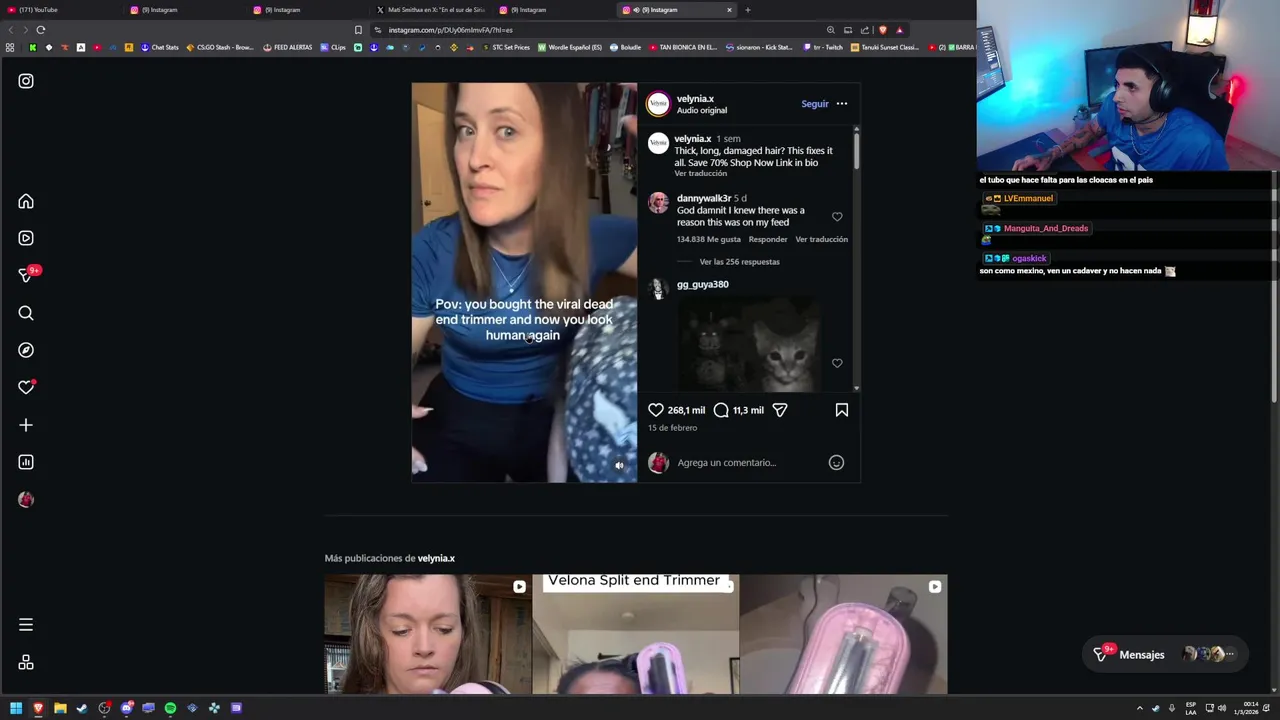The image size is (1280, 720).
Task: Open the Mensajes floating button
Action: [x=1165, y=654]
